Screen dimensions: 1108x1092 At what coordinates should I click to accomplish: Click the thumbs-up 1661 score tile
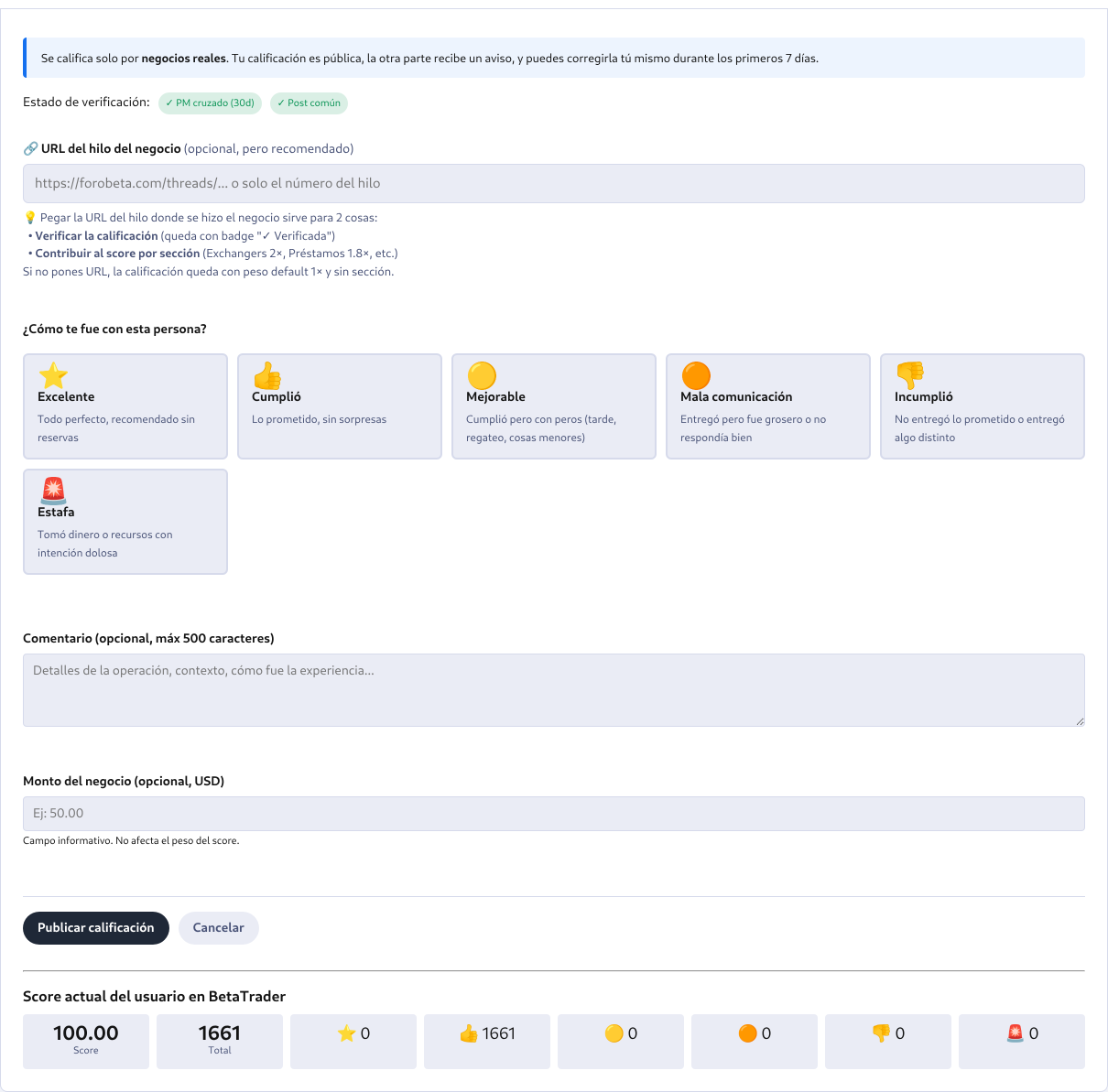487,1042
